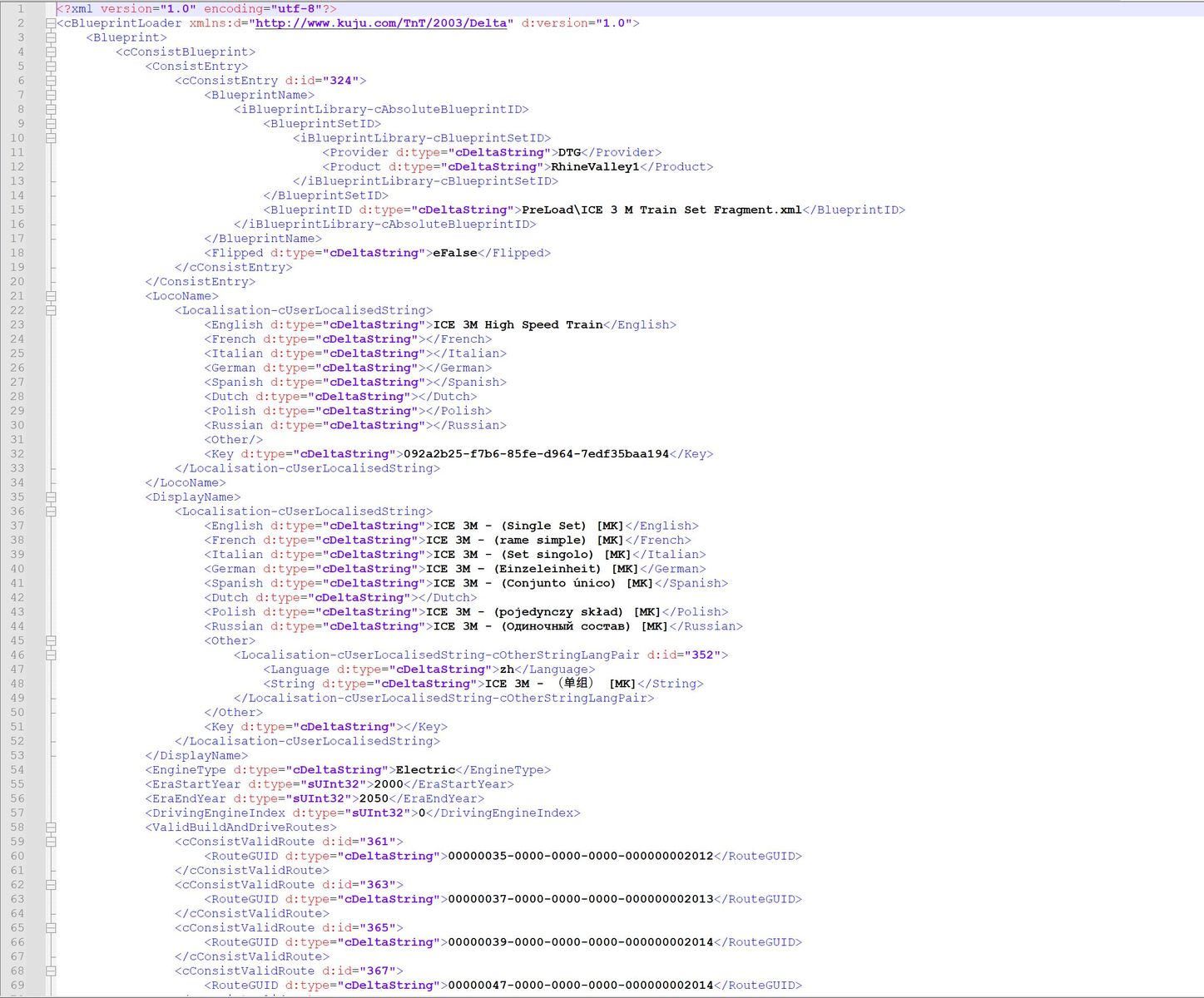
Task: Click the Chinese string ICE 3M - (单组) [MK]
Action: pyautogui.click(x=560, y=684)
